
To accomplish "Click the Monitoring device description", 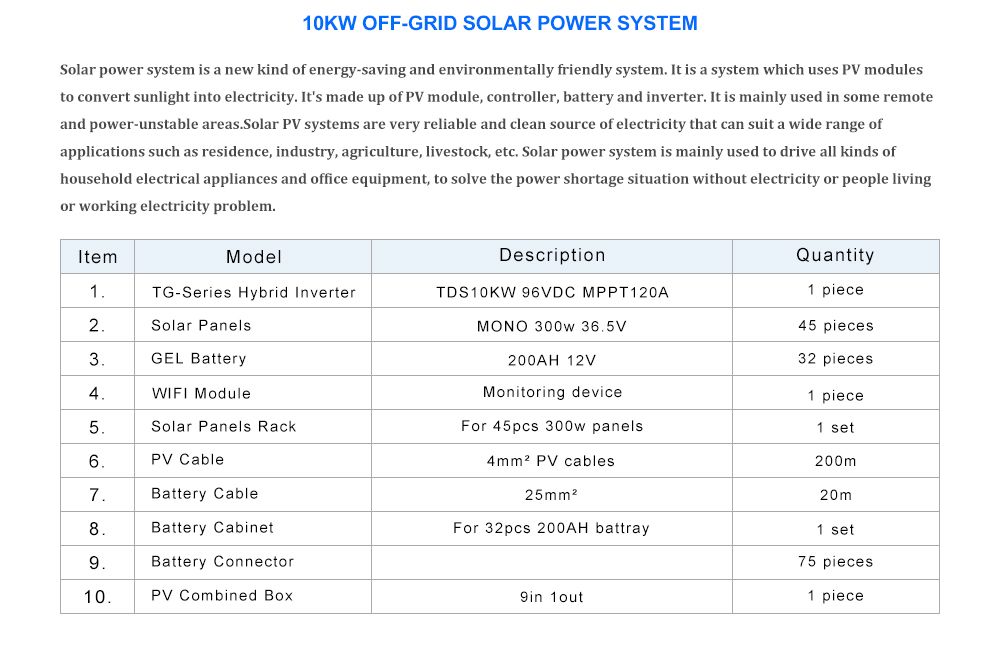I will (x=552, y=391).
